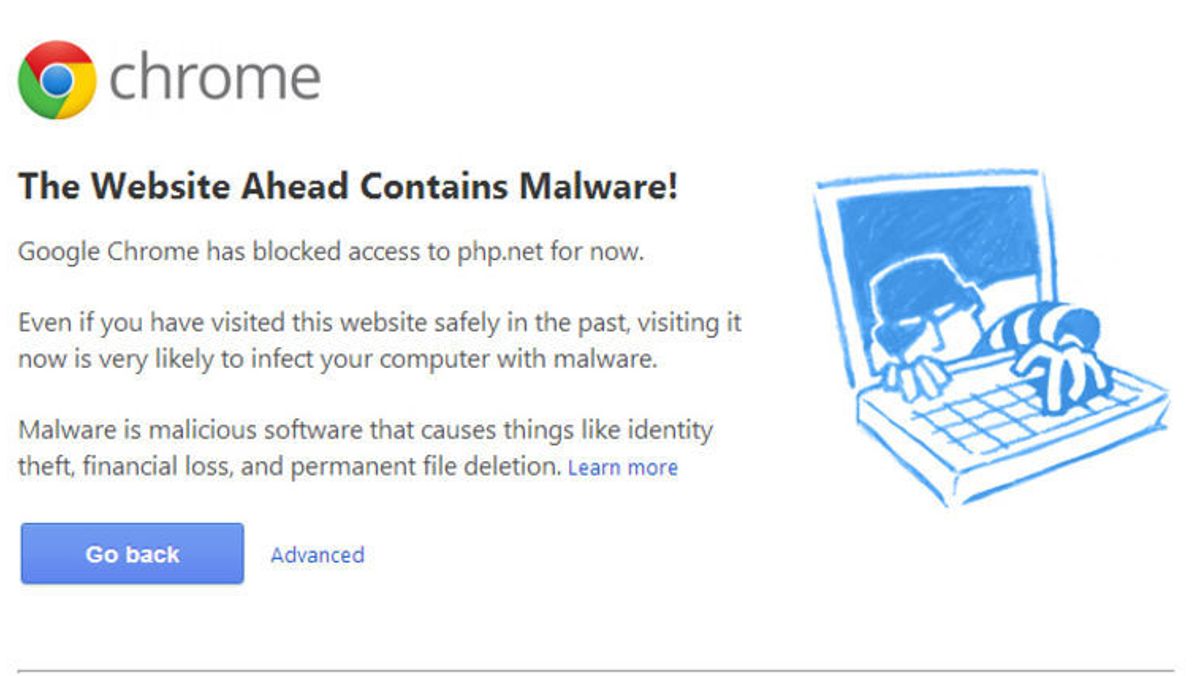The width and height of the screenshot is (1200, 676).
Task: Click the Chrome logo icon
Action: [x=57, y=80]
